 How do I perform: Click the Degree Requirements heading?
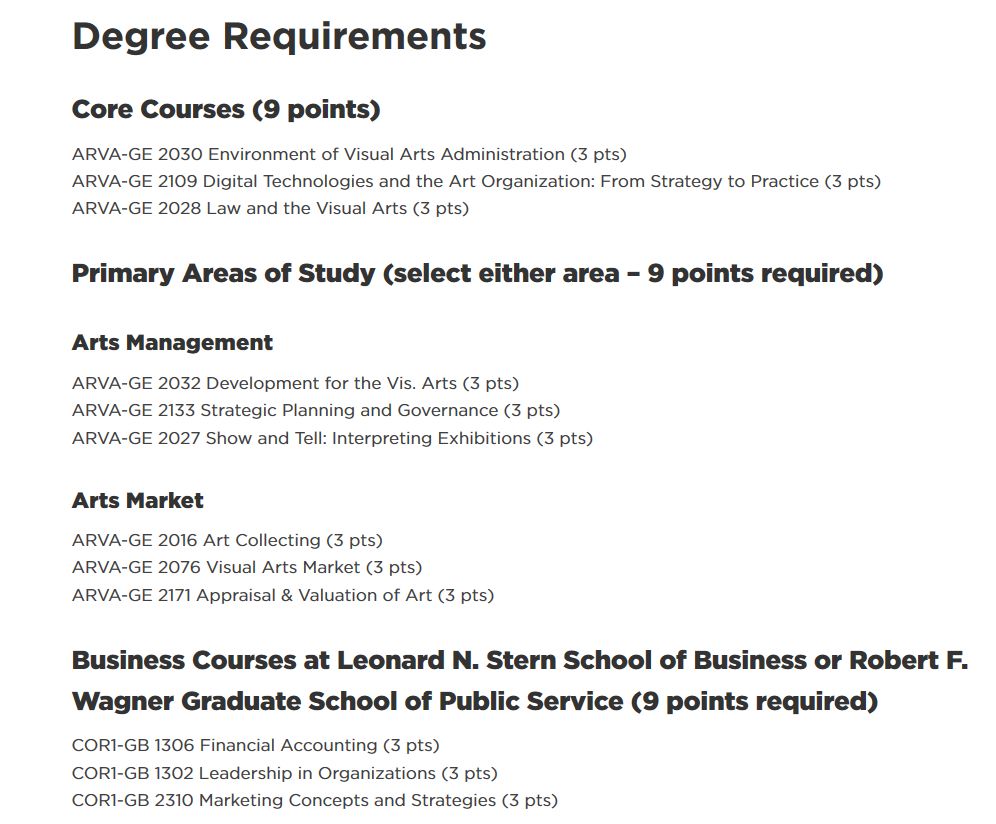279,37
